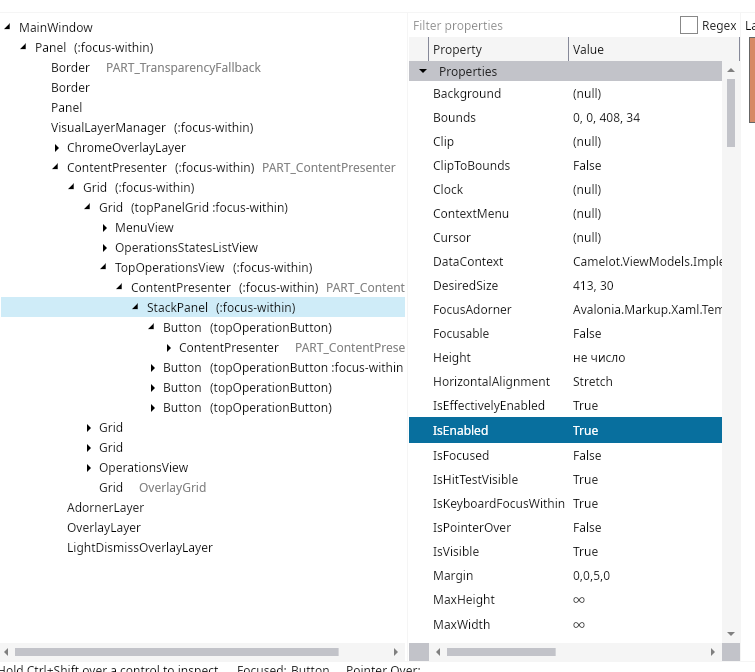This screenshot has height=672, width=755.
Task: Expand ContentPresenter under first topOperationButton
Action: (169, 348)
